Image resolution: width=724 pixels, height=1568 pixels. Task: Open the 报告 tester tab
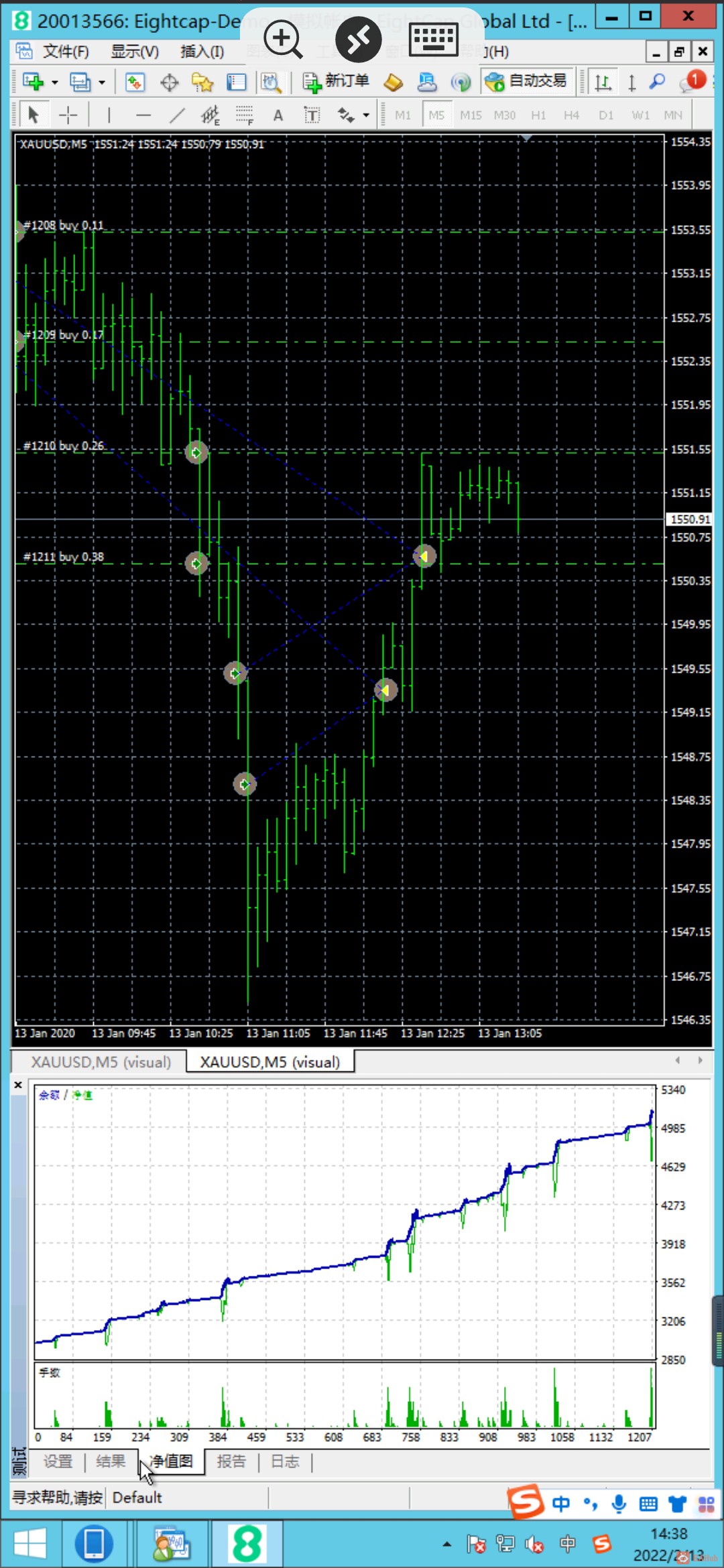pos(231,1461)
